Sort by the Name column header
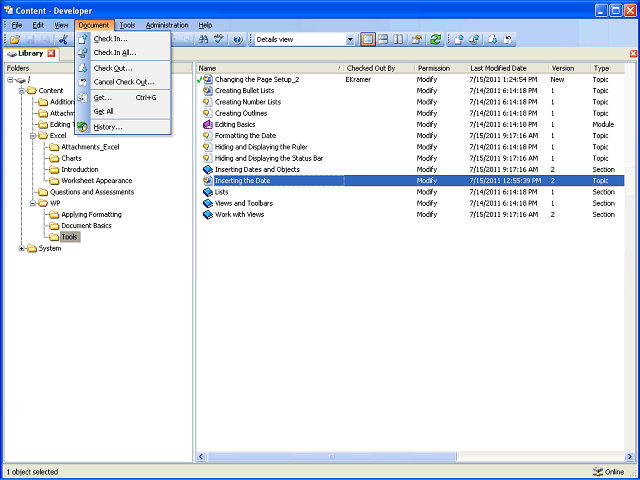640x480 pixels. pos(270,68)
